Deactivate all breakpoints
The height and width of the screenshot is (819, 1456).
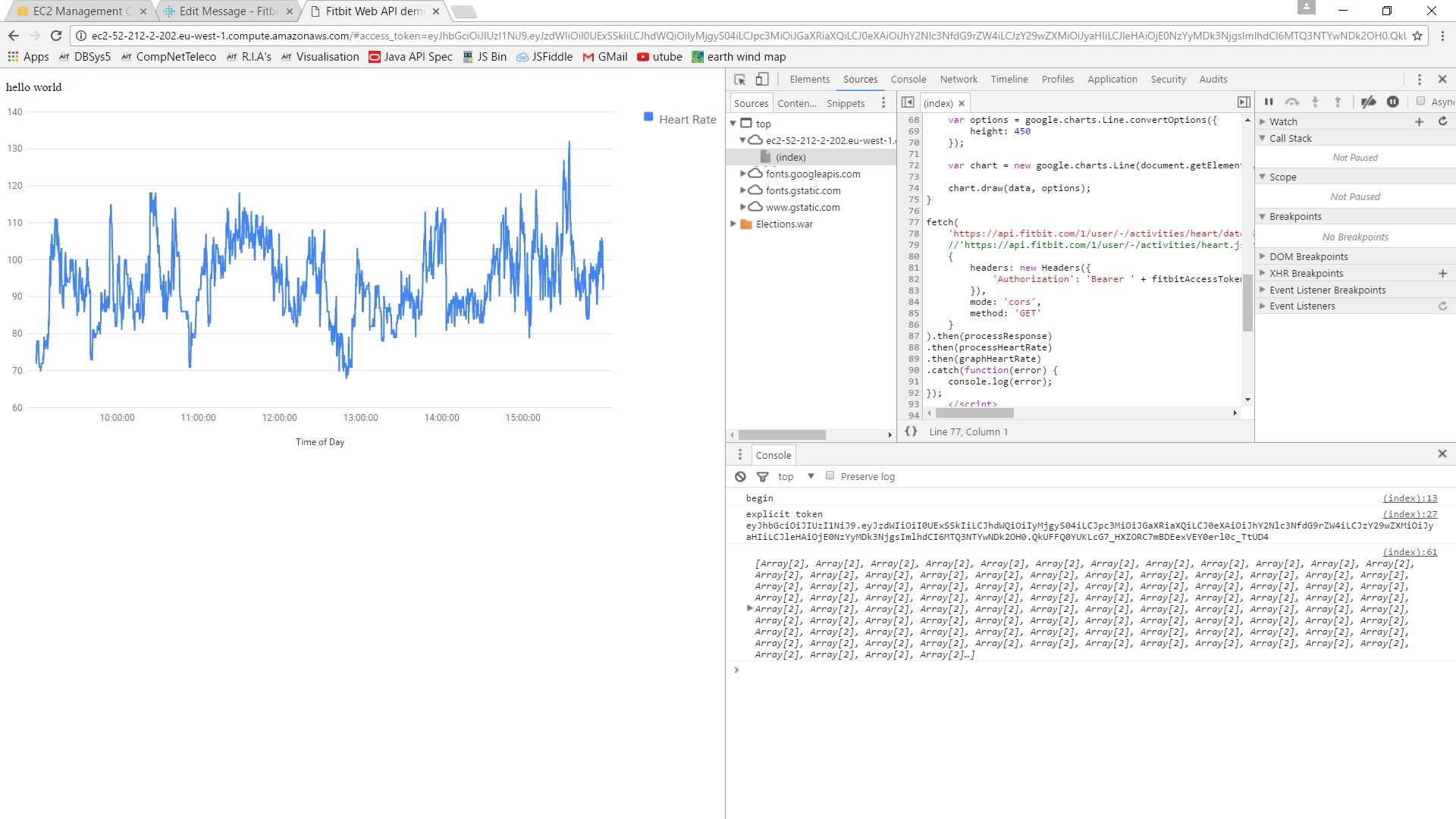coord(1368,102)
